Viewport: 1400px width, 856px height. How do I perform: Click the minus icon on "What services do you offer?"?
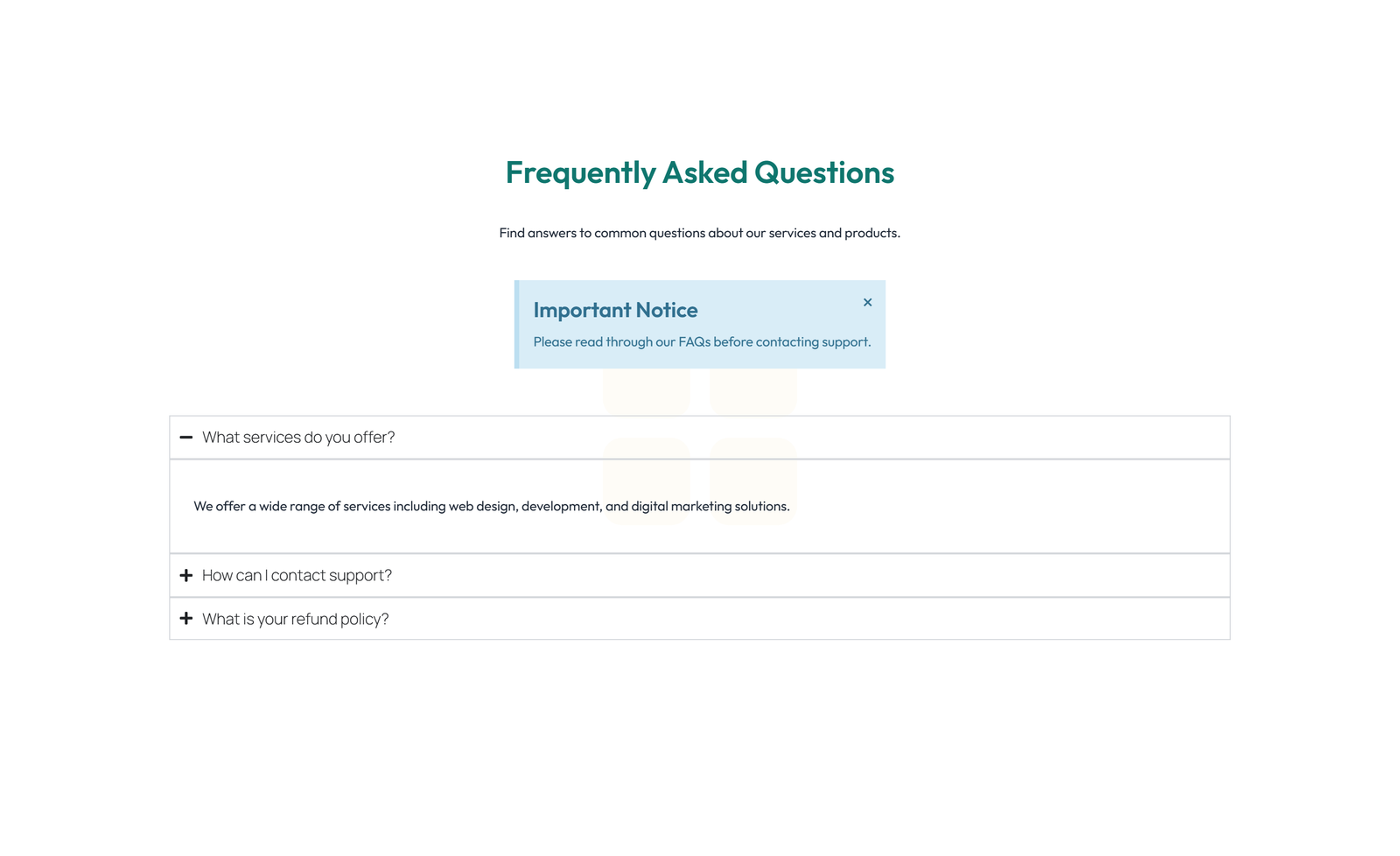pyautogui.click(x=185, y=437)
